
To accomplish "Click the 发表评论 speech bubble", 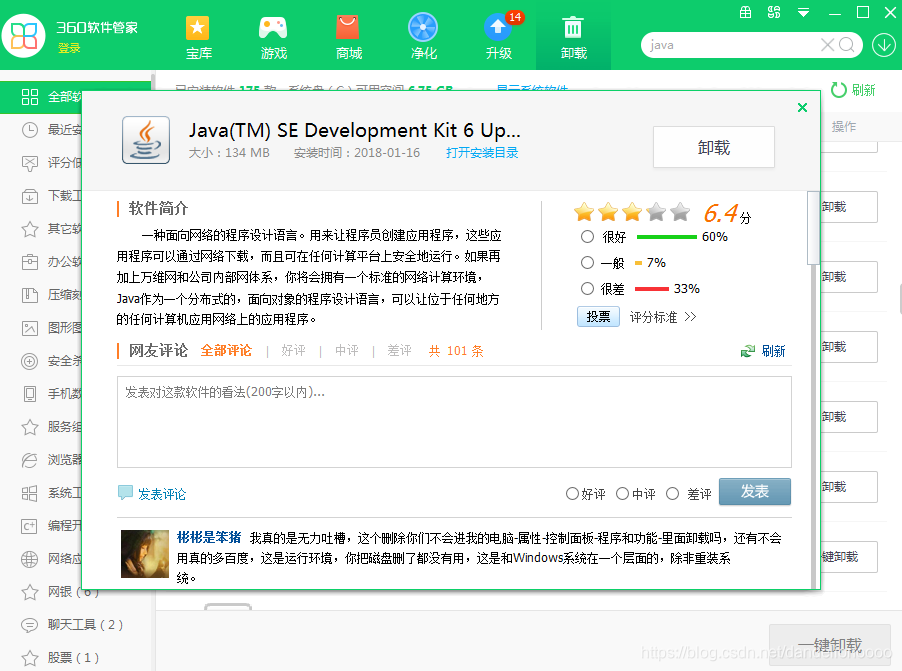I will tap(125, 493).
